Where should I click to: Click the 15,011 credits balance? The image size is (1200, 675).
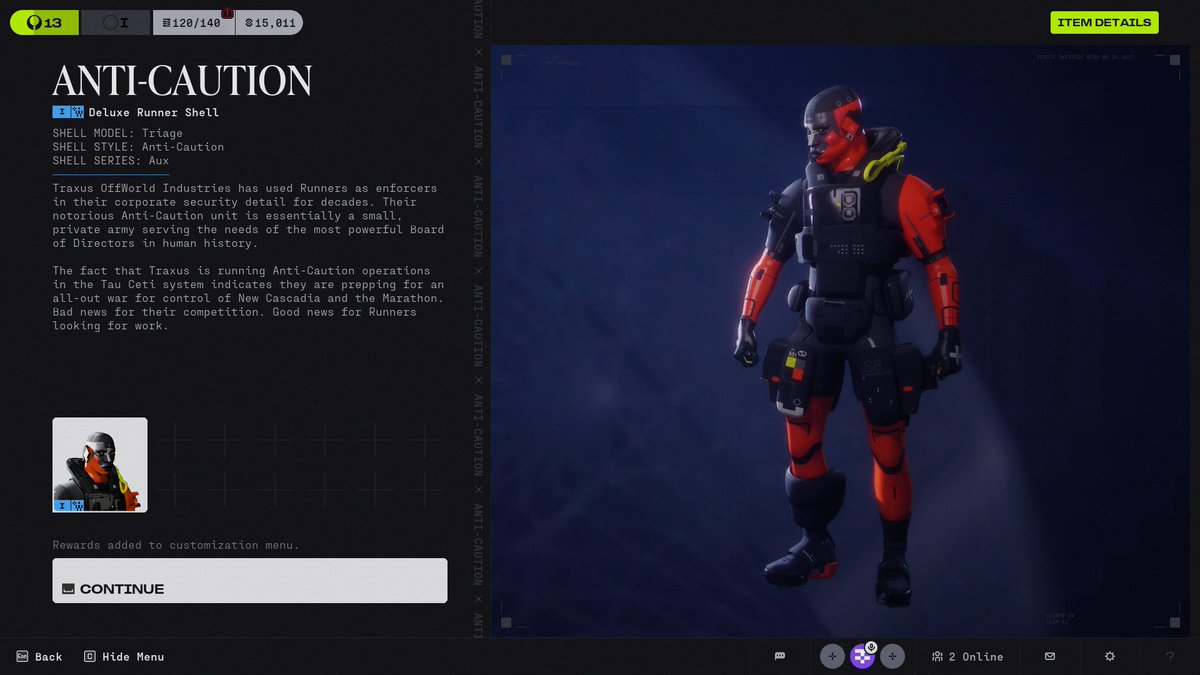tap(269, 22)
